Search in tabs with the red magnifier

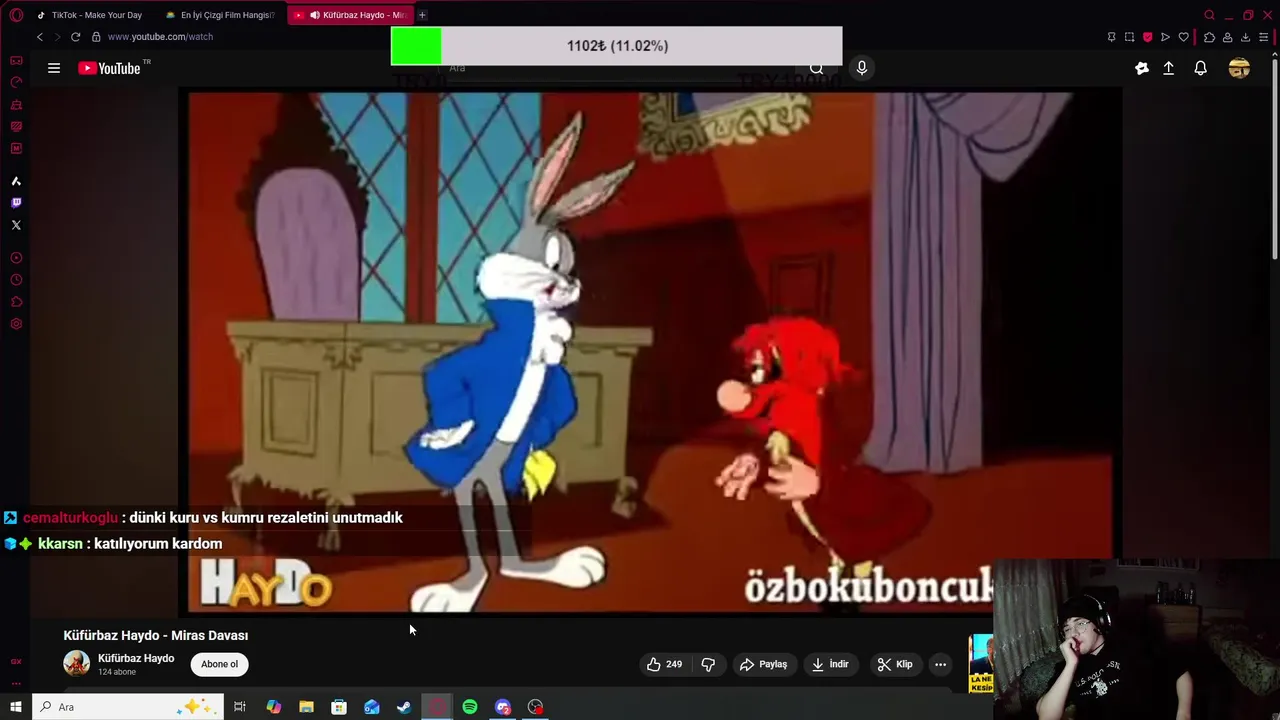pos(1209,15)
